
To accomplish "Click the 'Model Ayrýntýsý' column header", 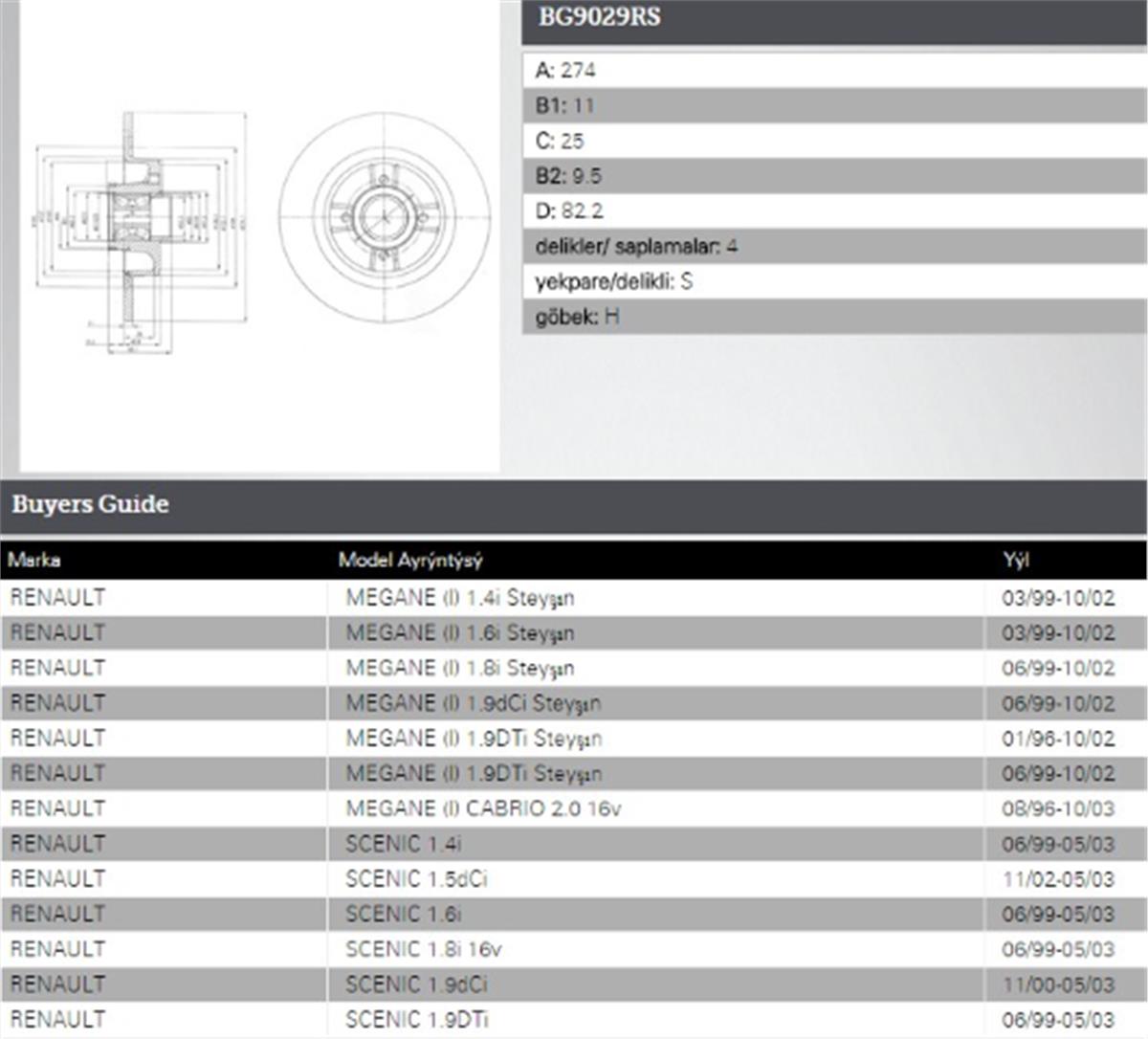I will (x=410, y=560).
